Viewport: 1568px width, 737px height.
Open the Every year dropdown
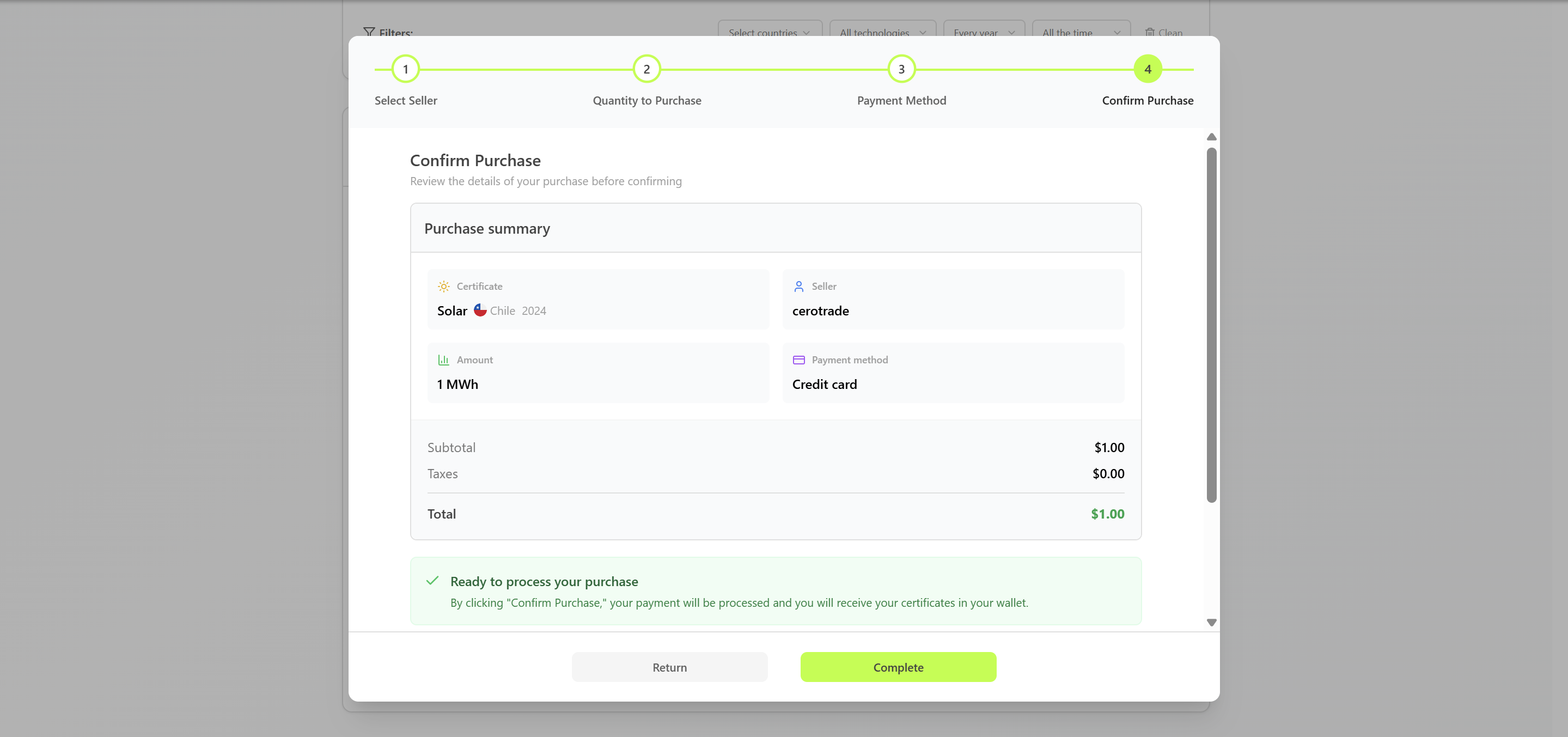(983, 33)
